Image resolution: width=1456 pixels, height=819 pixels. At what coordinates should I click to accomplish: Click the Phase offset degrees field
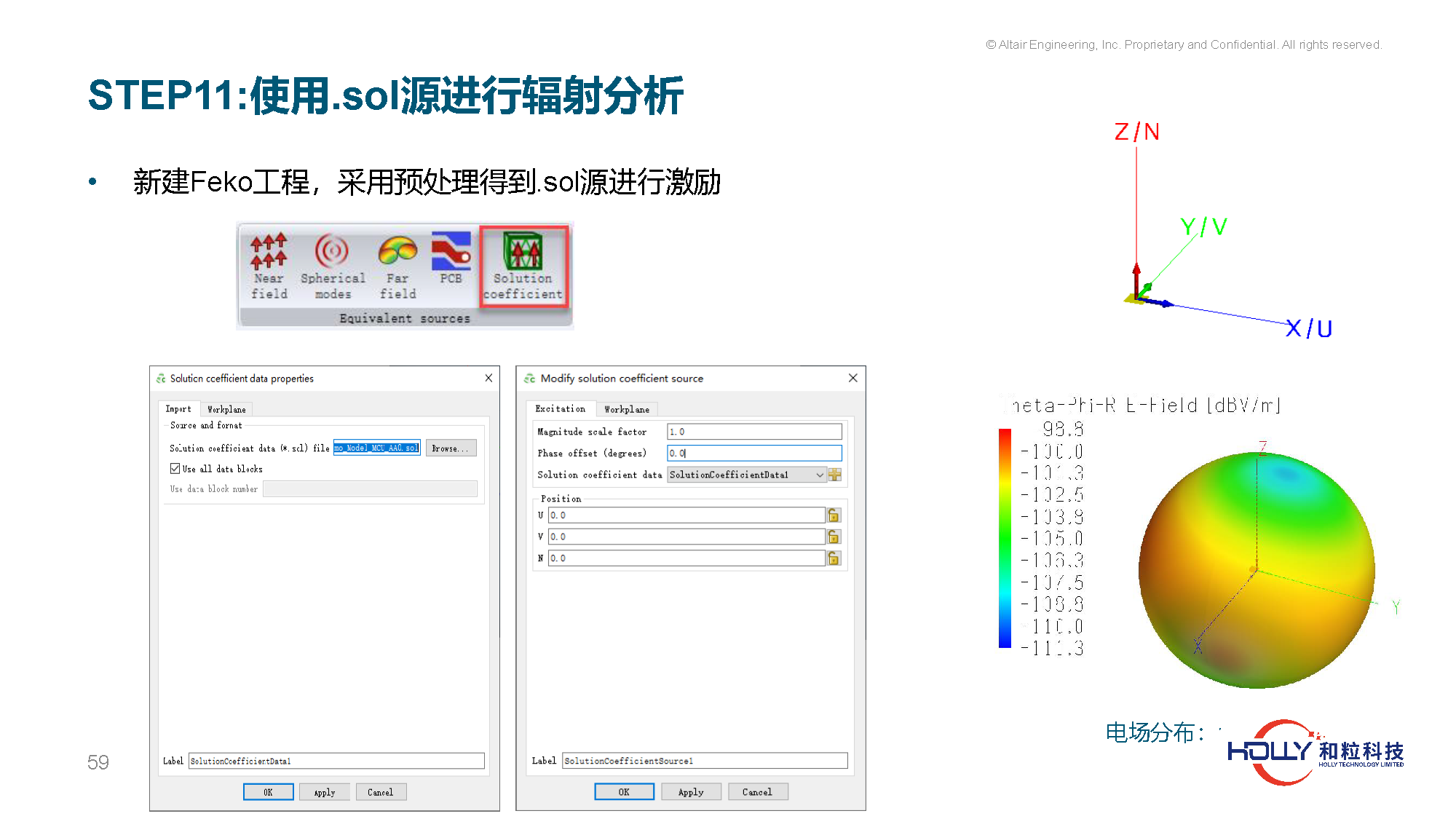[753, 454]
